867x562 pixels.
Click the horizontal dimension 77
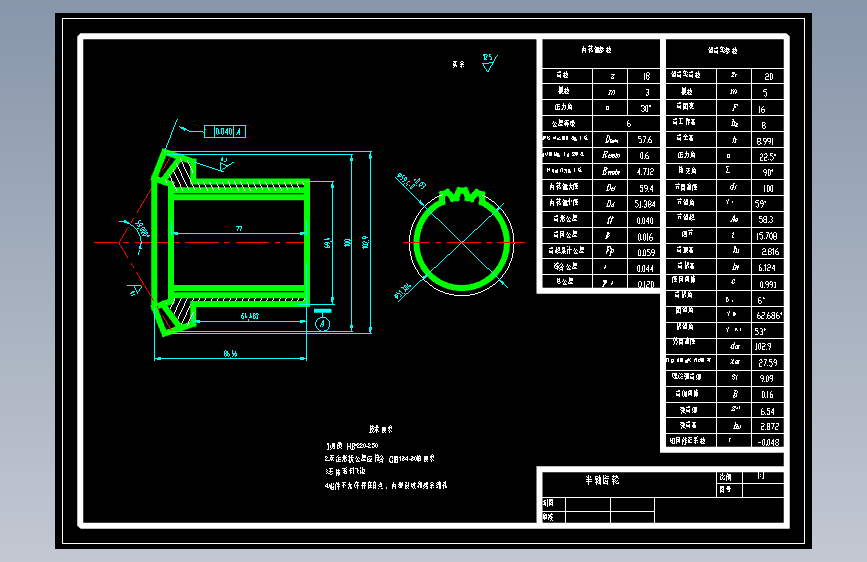pyautogui.click(x=239, y=228)
